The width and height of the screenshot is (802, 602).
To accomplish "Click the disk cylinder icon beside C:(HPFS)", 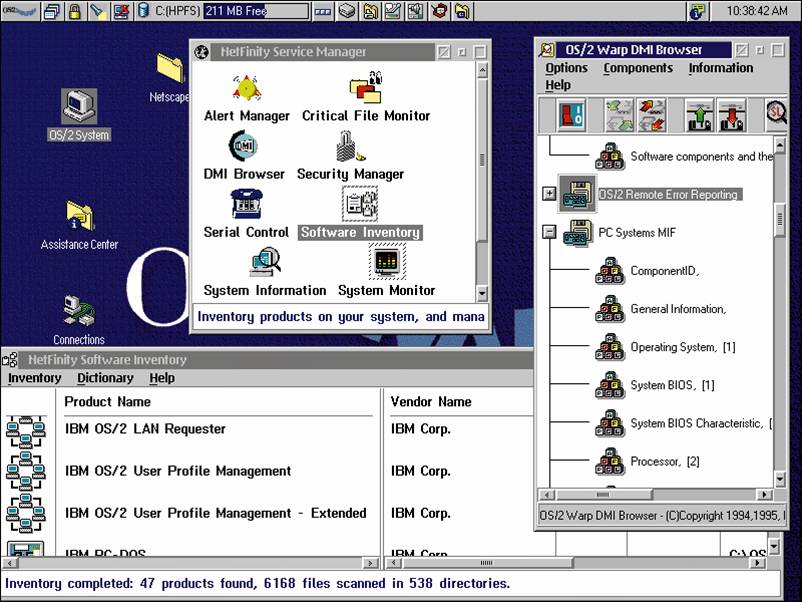I will click(x=144, y=11).
